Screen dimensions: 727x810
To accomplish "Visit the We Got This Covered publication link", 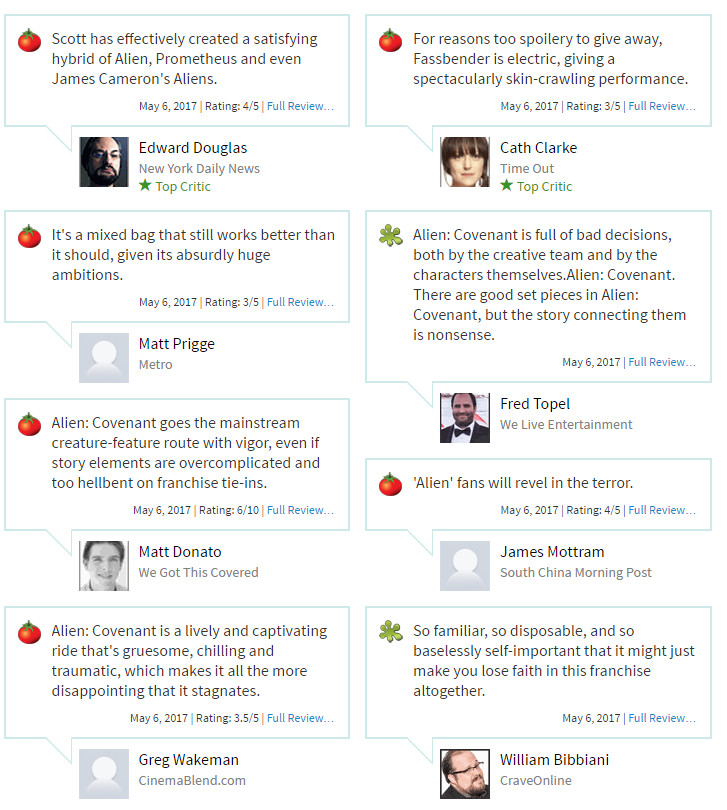I will [198, 573].
